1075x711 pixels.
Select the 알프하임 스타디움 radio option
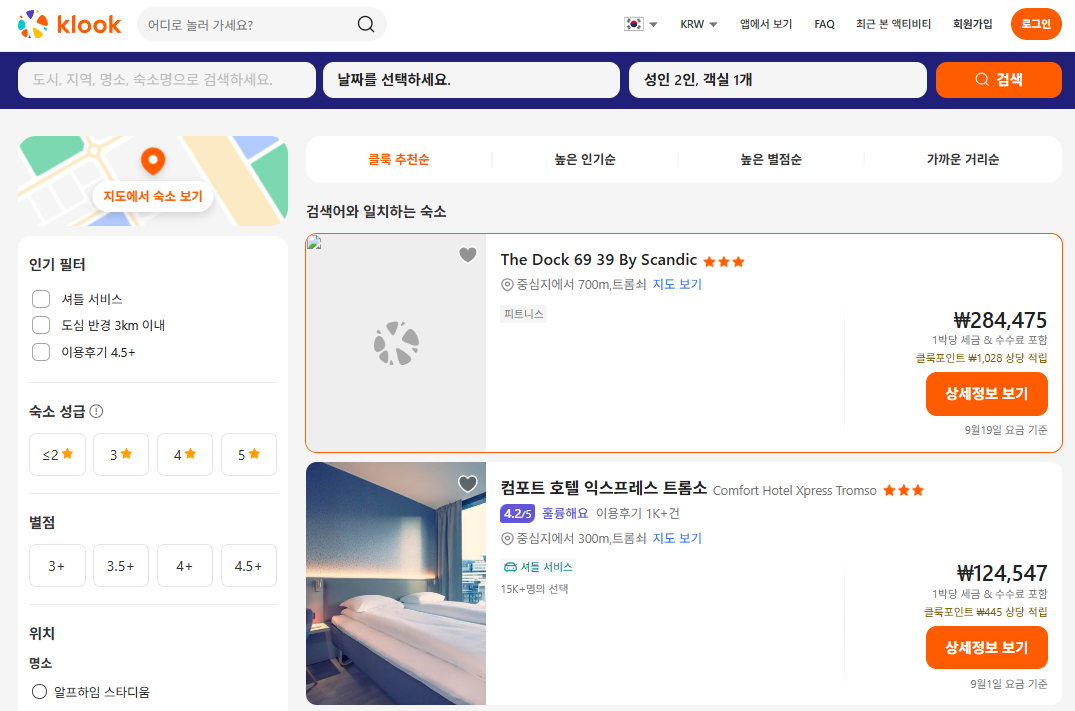pyautogui.click(x=40, y=692)
